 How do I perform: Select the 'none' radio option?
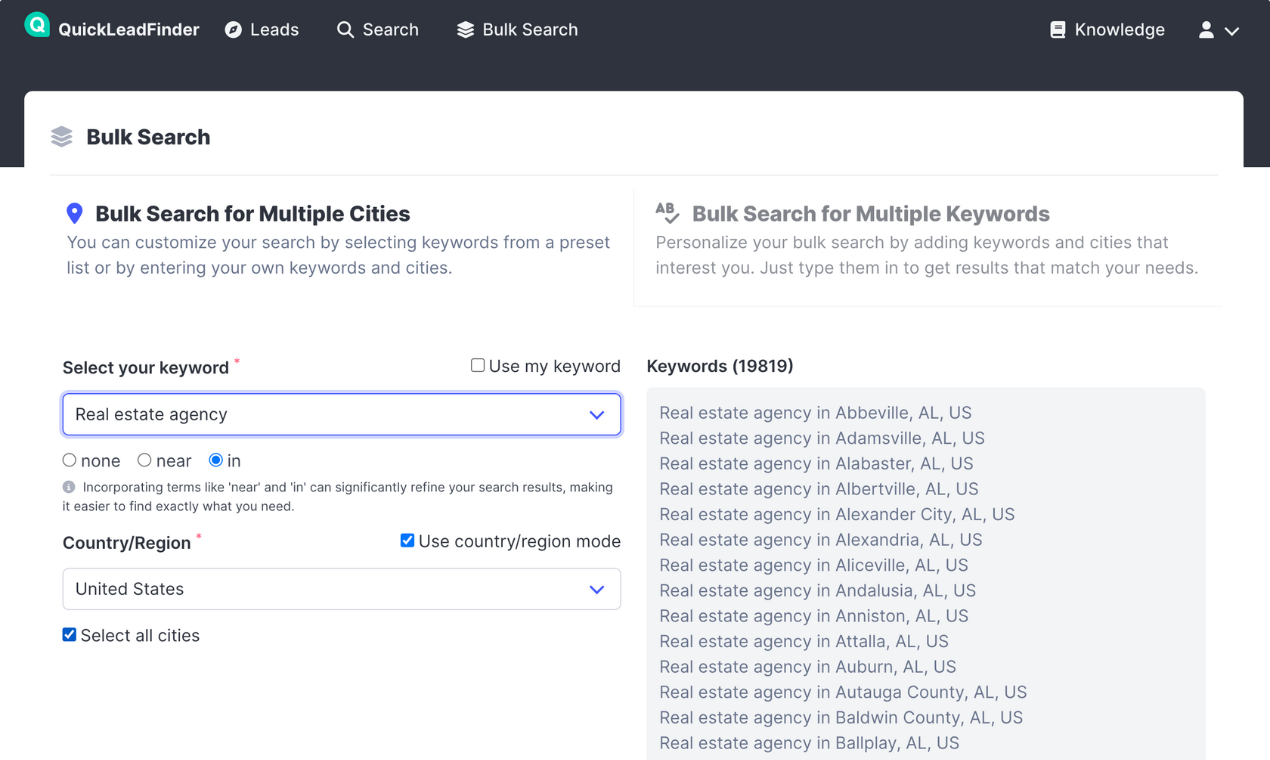click(x=69, y=460)
